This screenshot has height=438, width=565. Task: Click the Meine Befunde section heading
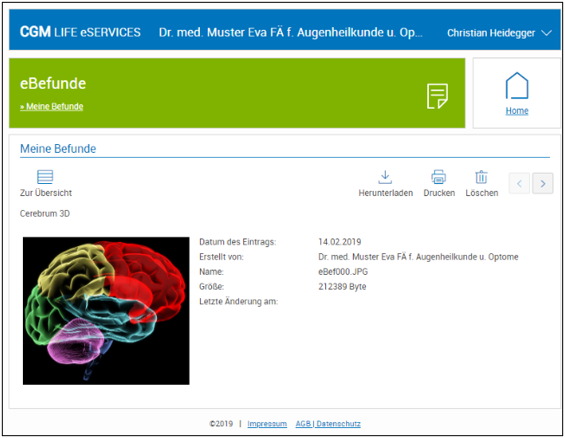[x=58, y=148]
